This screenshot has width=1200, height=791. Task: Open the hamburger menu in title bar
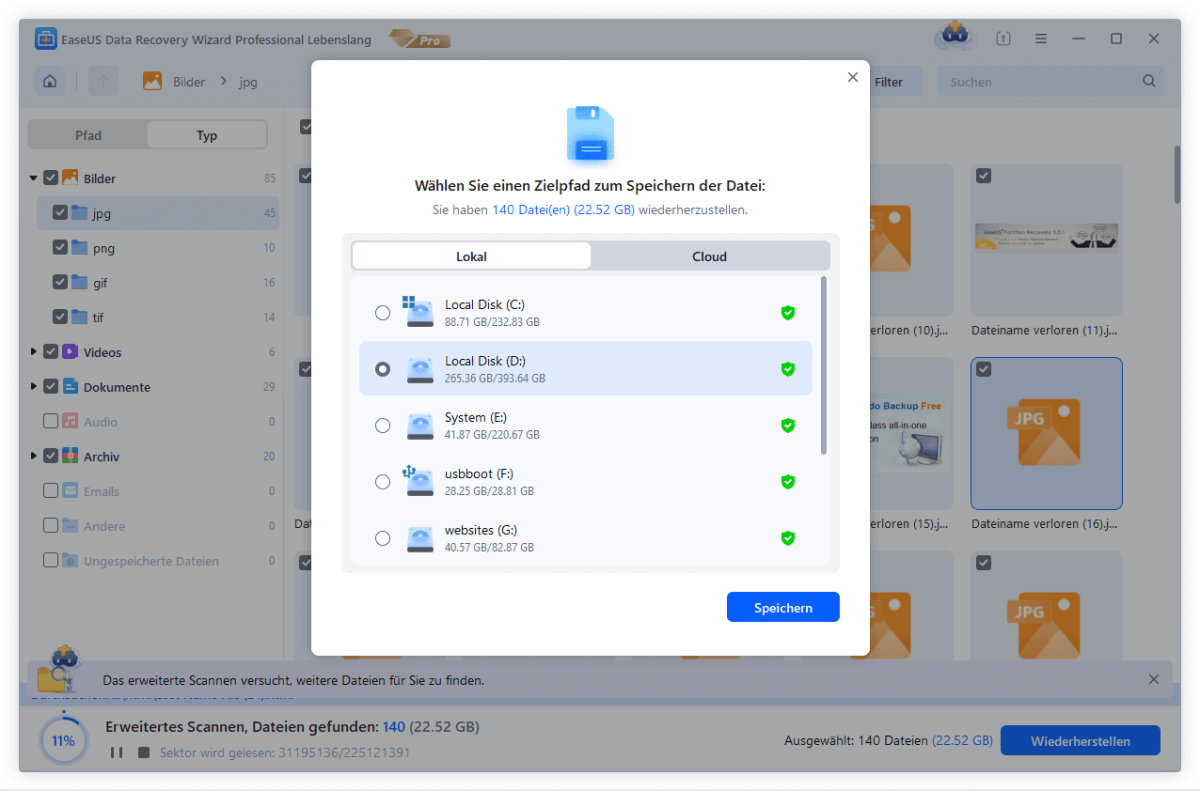[1041, 39]
